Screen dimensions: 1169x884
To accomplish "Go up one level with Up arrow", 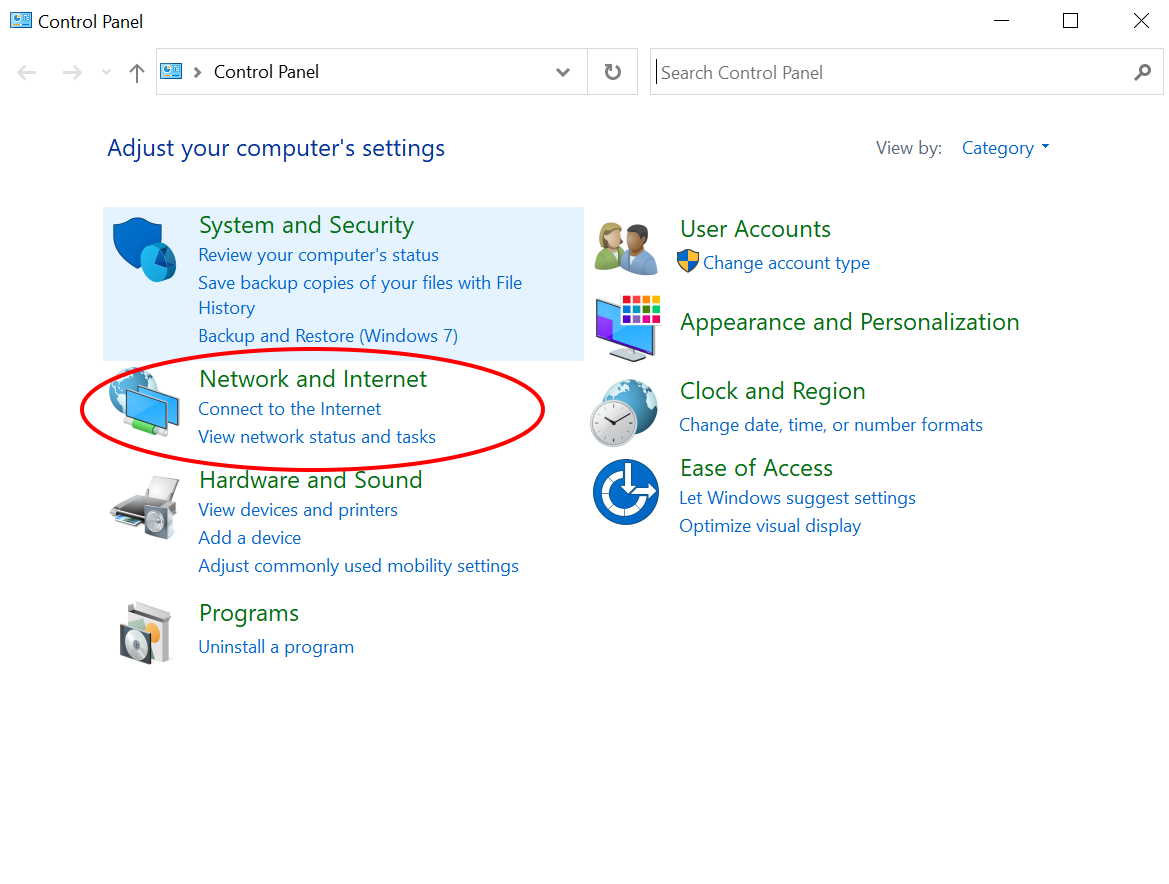I will [x=137, y=73].
